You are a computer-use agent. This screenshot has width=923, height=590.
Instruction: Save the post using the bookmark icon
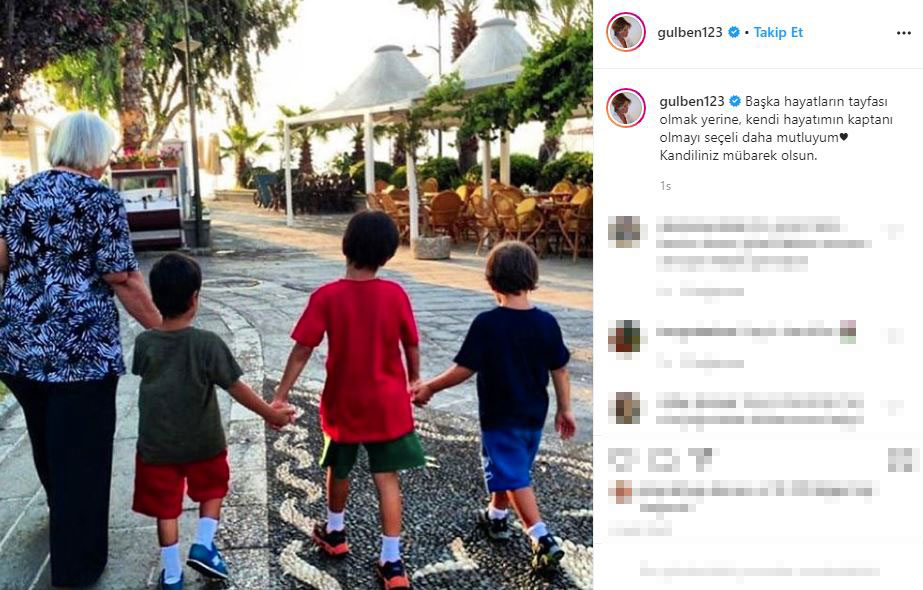[899, 460]
